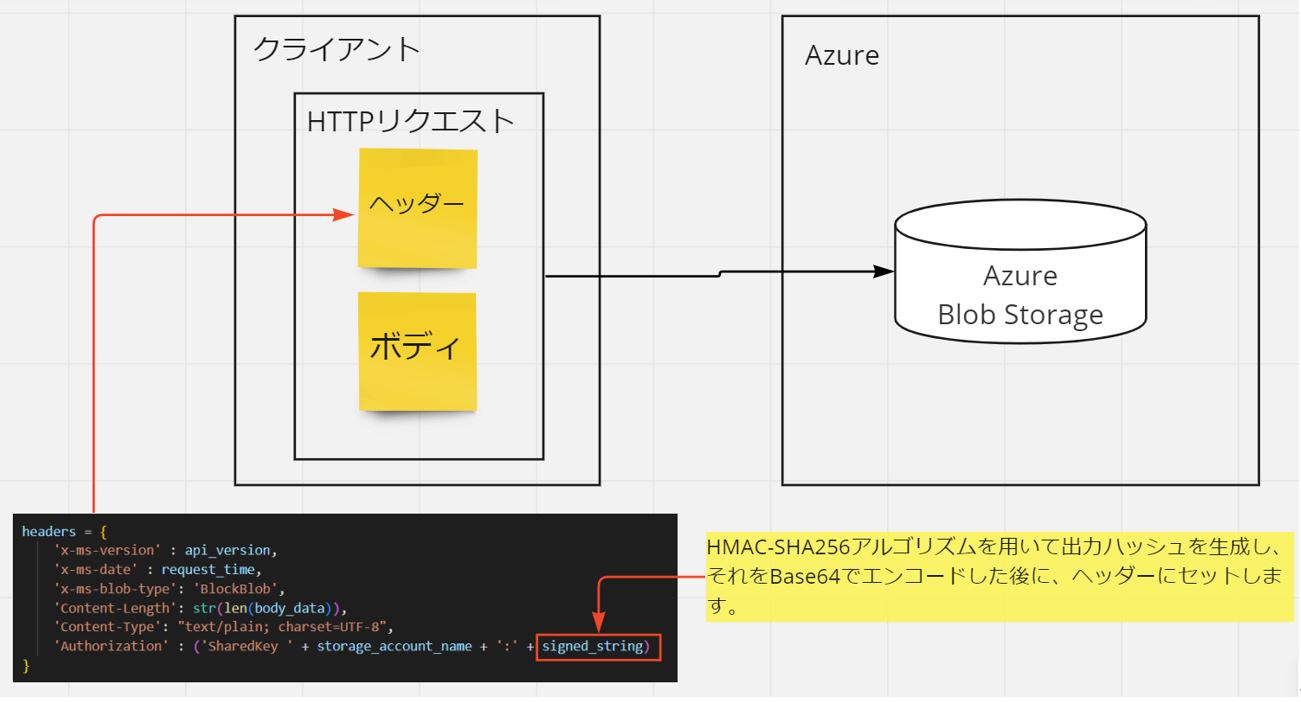Image resolution: width=1301 pixels, height=702 pixels.
Task: Click the Azure Blob Storage cylinder shape
Action: pyautogui.click(x=1020, y=270)
